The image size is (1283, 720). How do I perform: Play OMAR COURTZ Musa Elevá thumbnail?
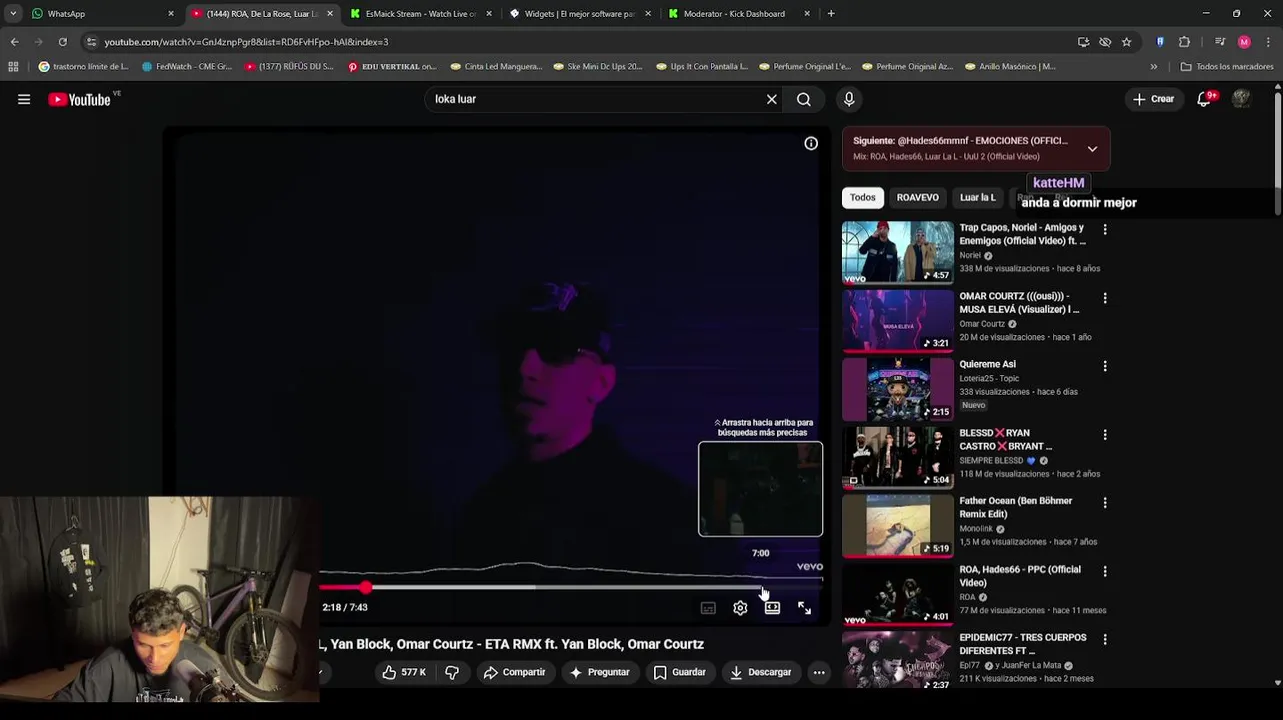897,321
